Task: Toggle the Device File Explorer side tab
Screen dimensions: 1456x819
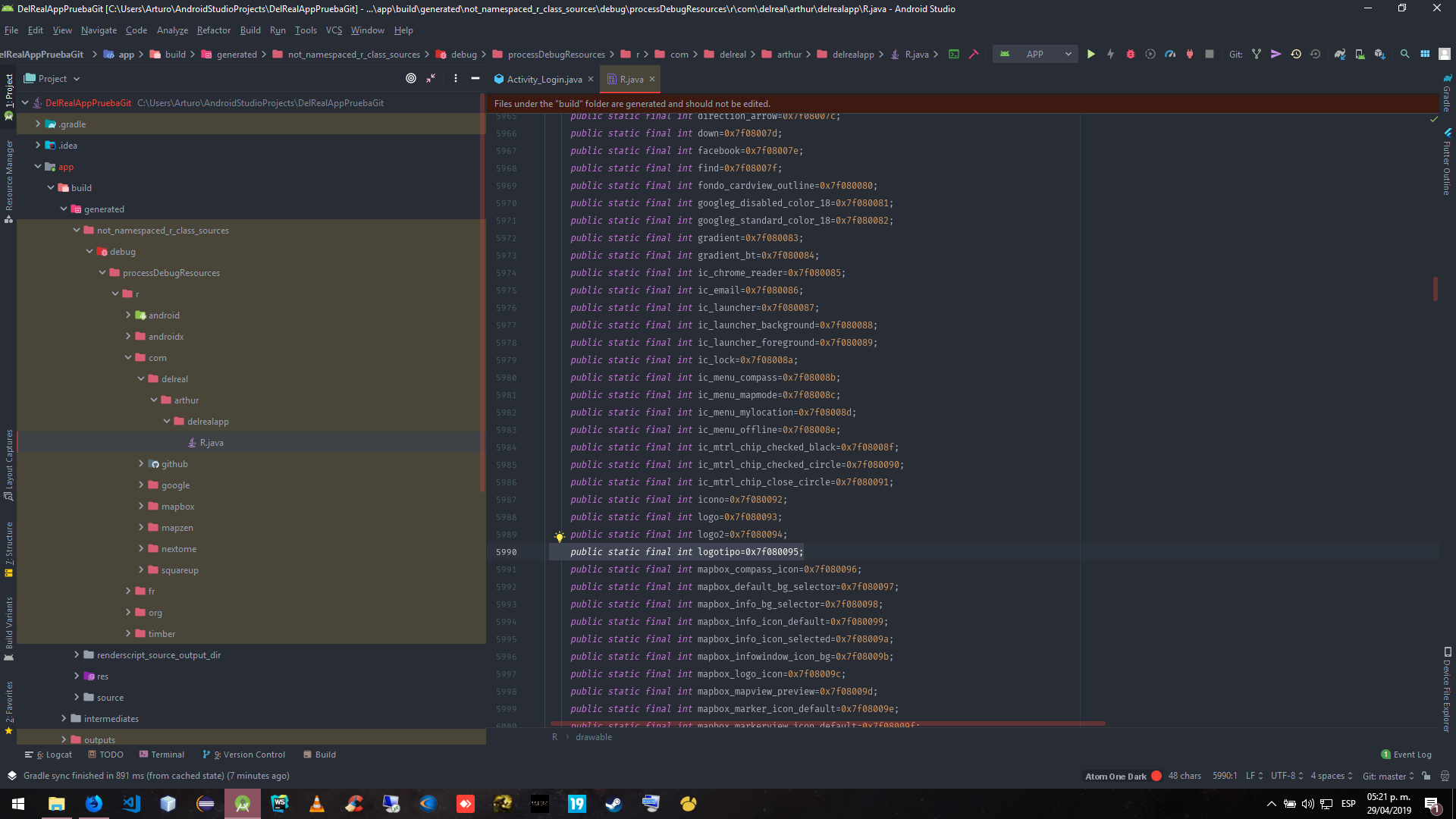Action: 1447,689
